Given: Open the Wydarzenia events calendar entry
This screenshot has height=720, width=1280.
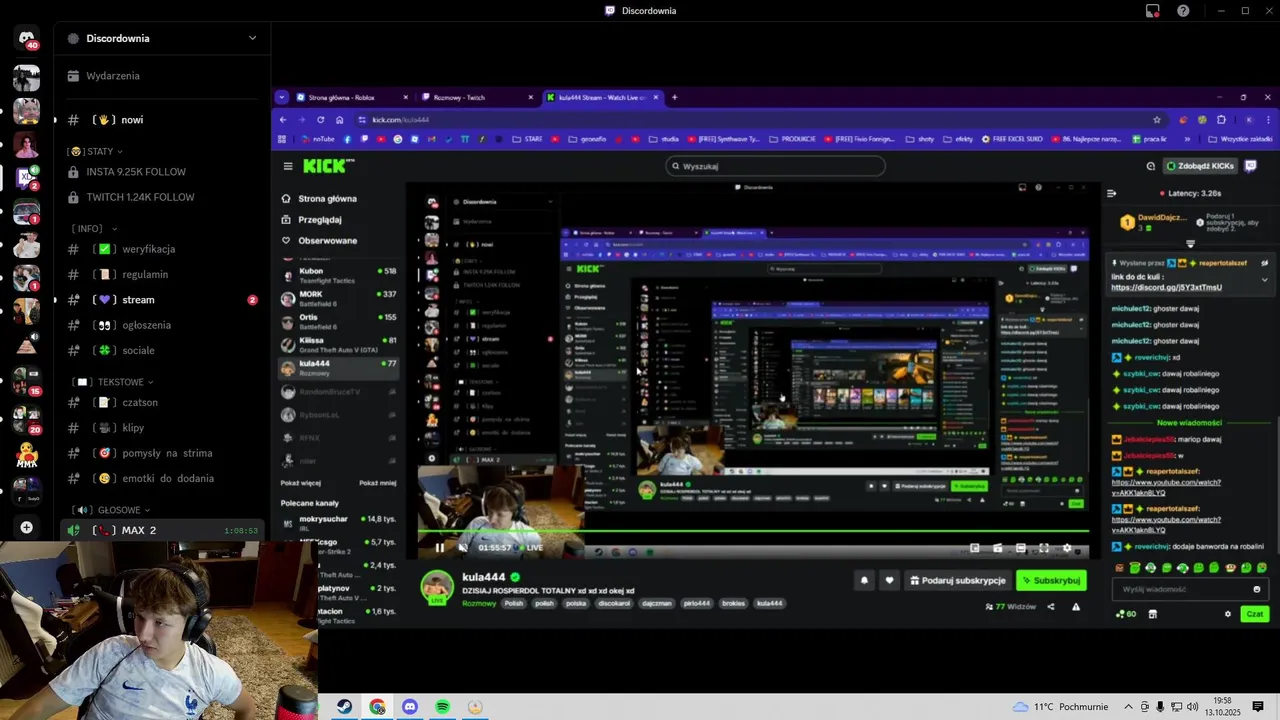Looking at the screenshot, I should click(160, 76).
